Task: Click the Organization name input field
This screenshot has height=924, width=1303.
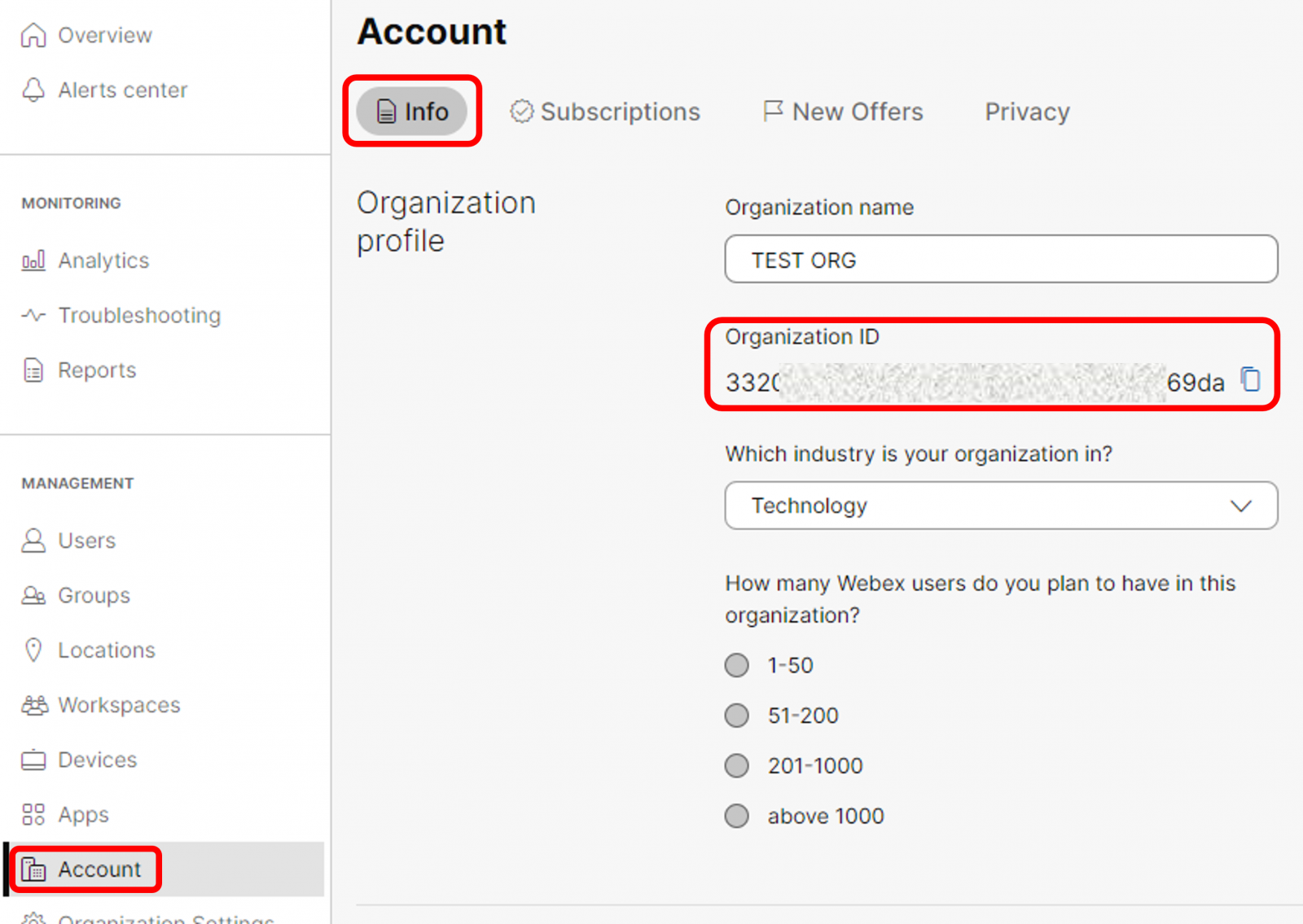Action: [1001, 260]
